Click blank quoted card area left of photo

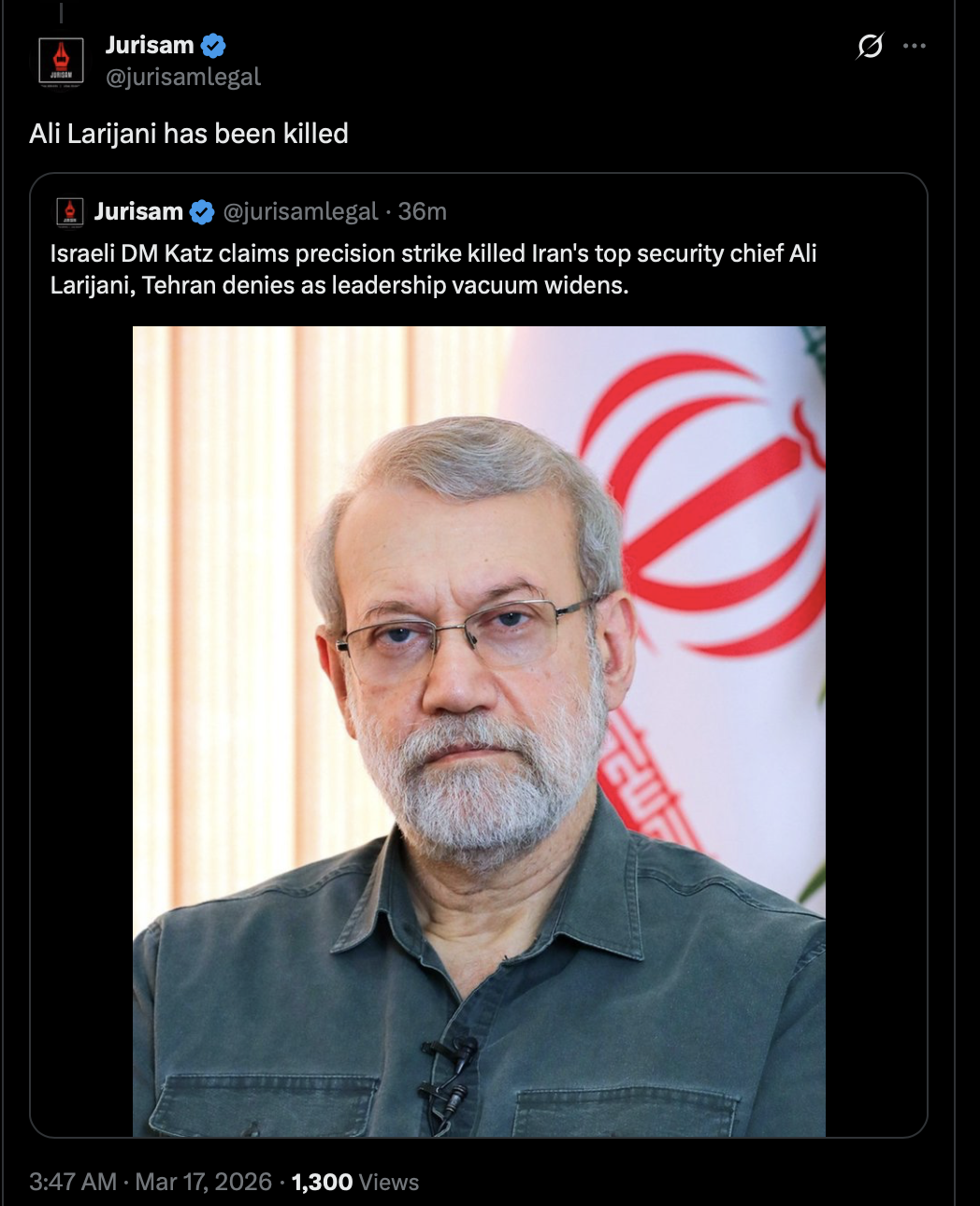81,729
